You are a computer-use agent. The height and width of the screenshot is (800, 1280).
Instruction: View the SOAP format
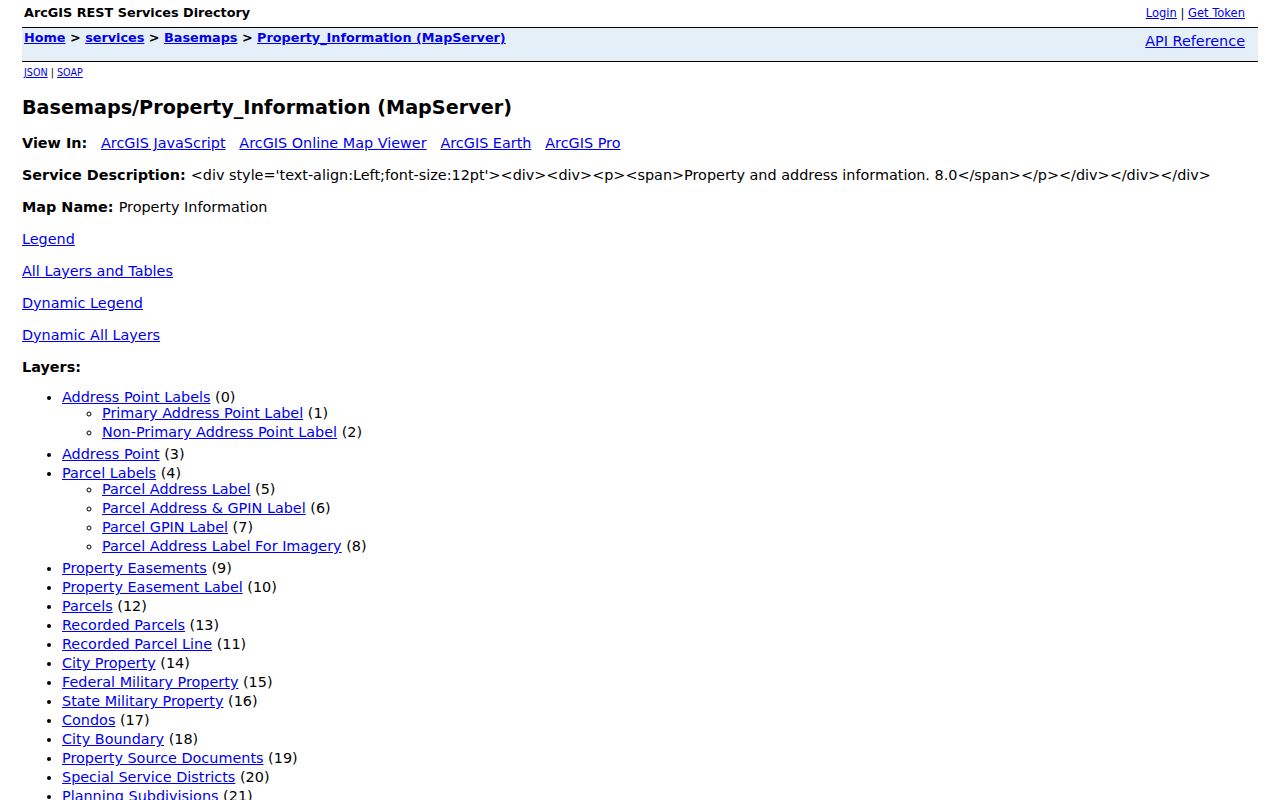[70, 72]
